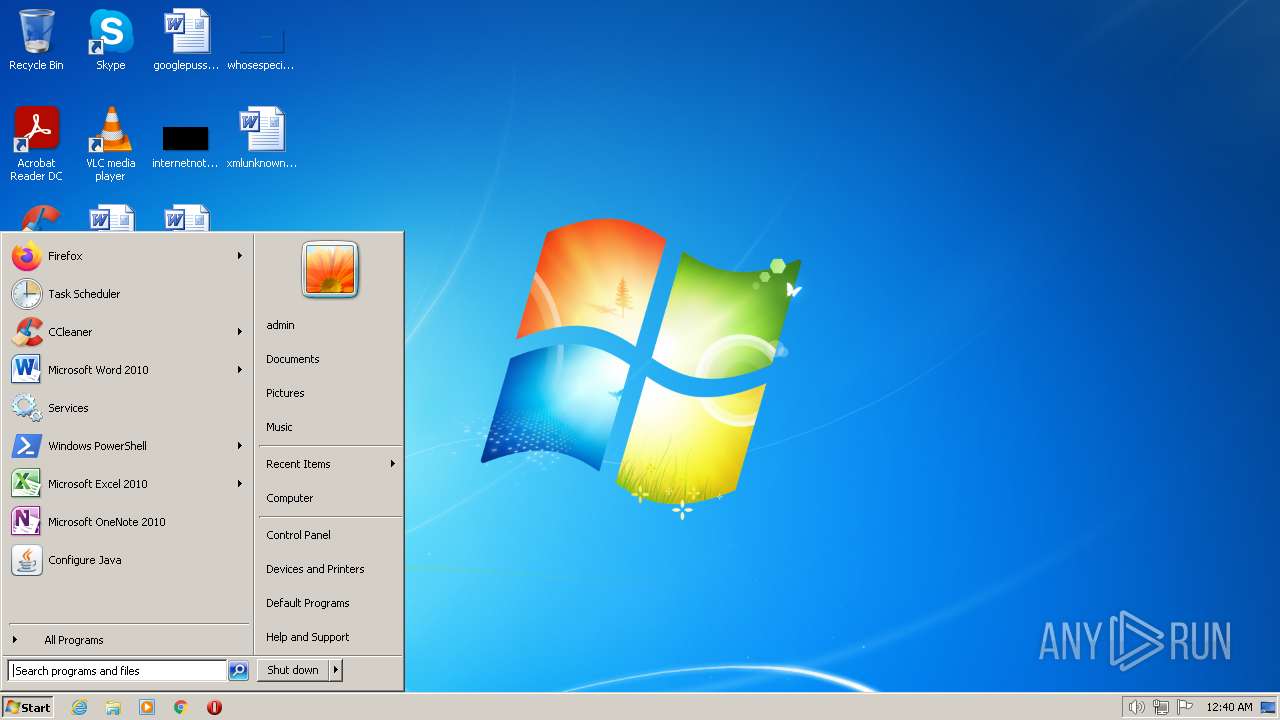Launch Firefox from the Start menu
Screen dimensions: 1280x720
click(x=128, y=256)
